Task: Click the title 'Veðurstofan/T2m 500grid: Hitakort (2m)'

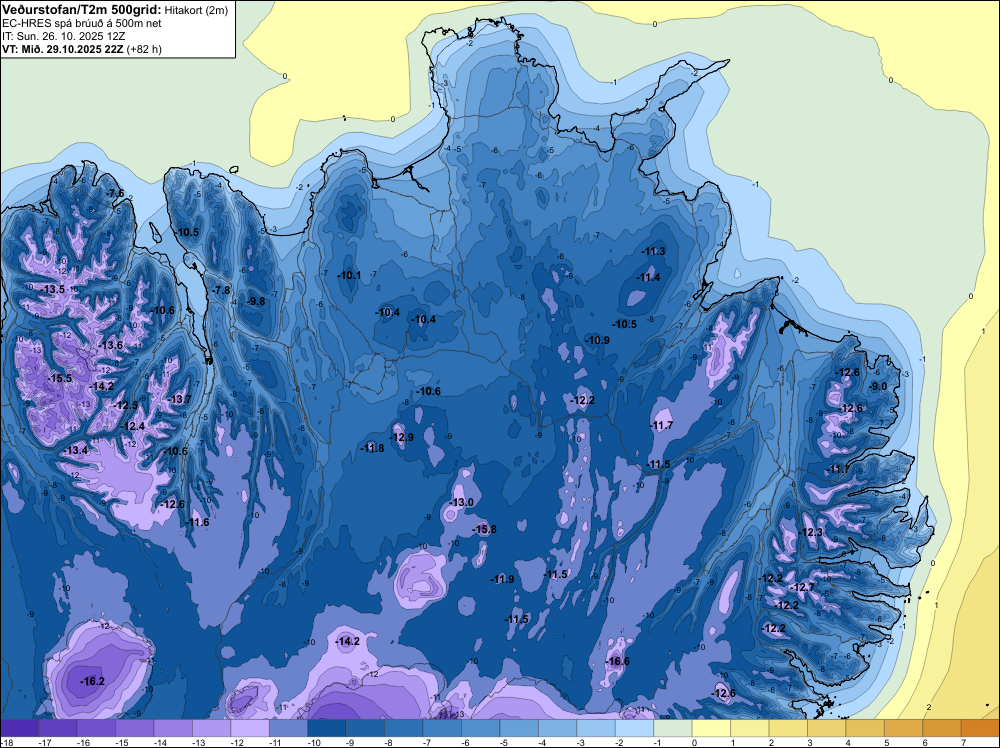Action: click(114, 9)
